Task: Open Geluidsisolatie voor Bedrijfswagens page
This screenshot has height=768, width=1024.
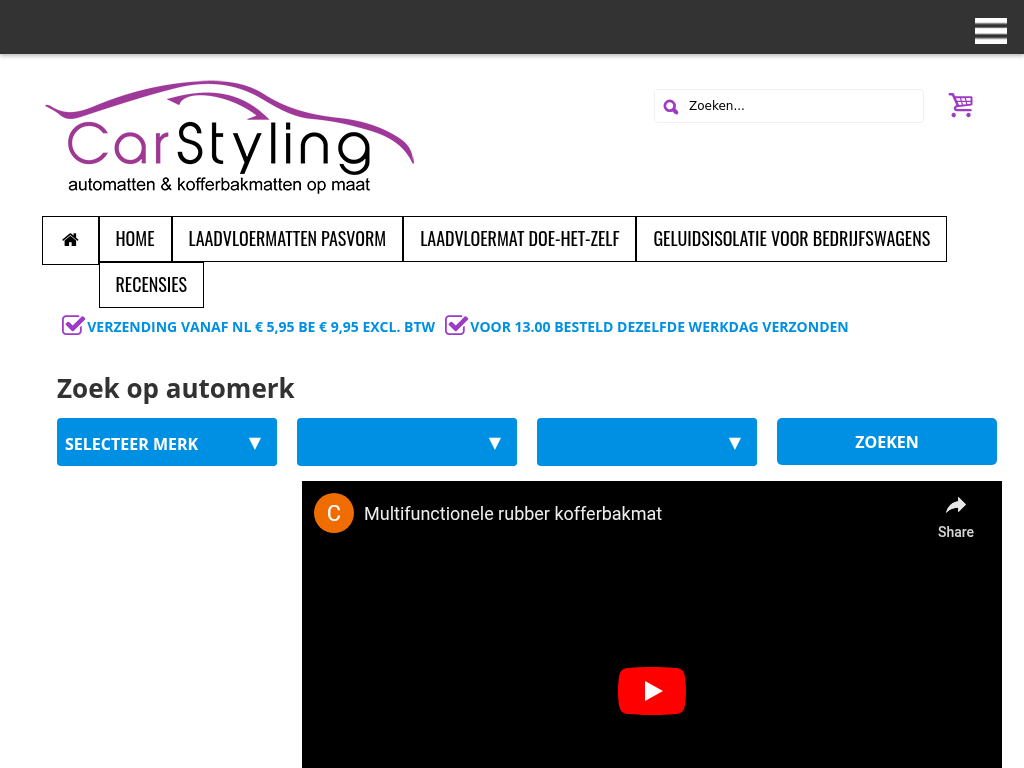Action: [791, 239]
